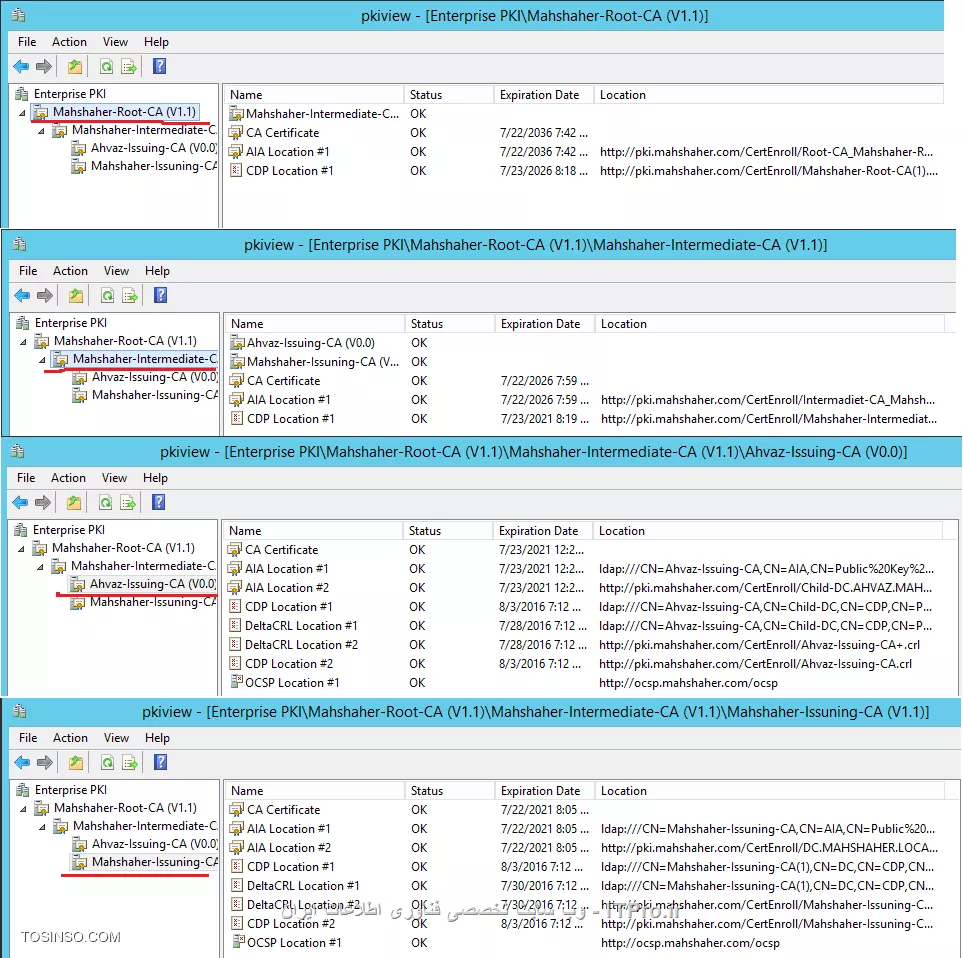Viewport: 963px width, 958px height.
Task: Click Up one level icon in Mahshaher-Issuning-CA window
Action: click(x=76, y=762)
